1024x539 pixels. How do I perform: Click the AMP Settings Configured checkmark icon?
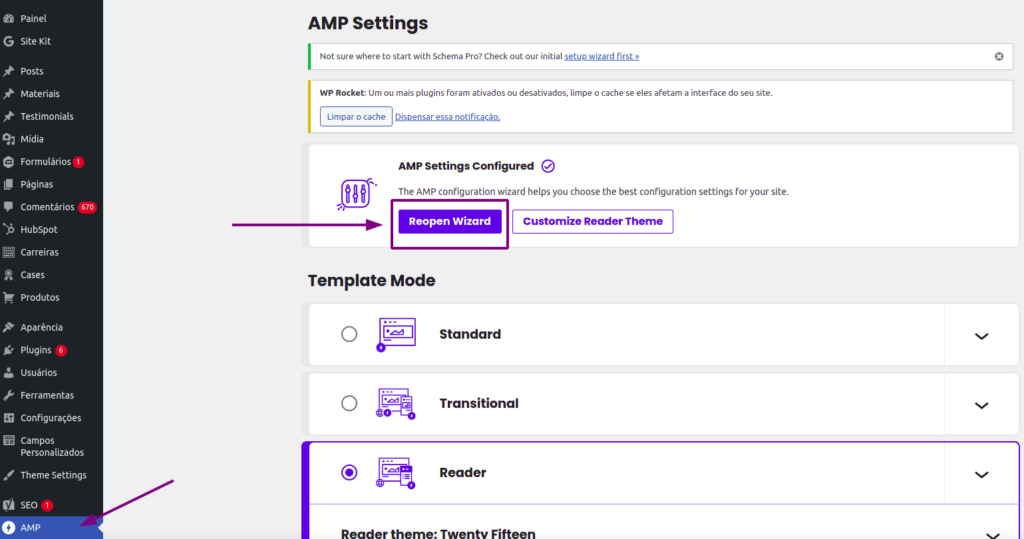click(x=548, y=166)
